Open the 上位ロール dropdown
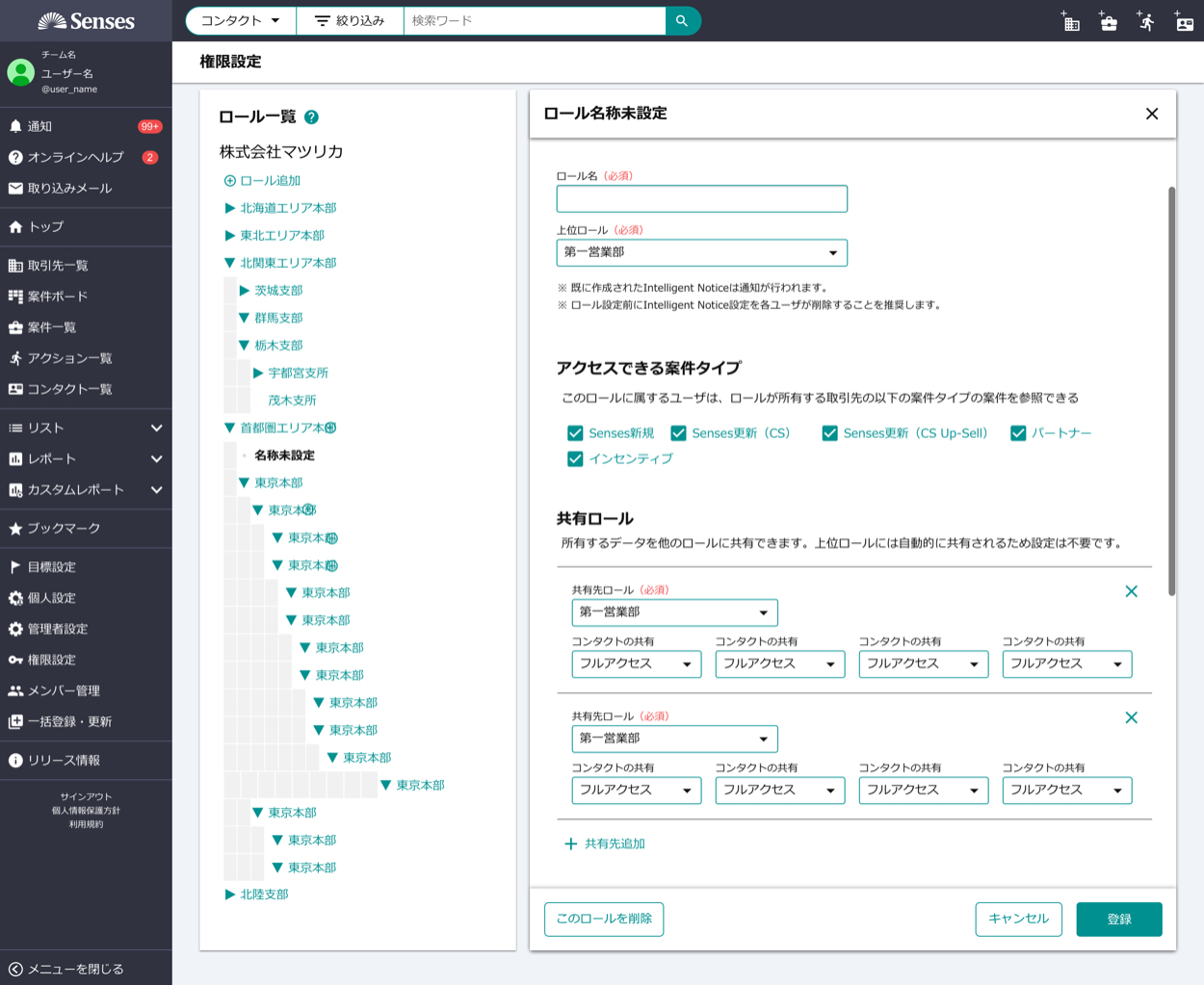1204x985 pixels. 701,252
